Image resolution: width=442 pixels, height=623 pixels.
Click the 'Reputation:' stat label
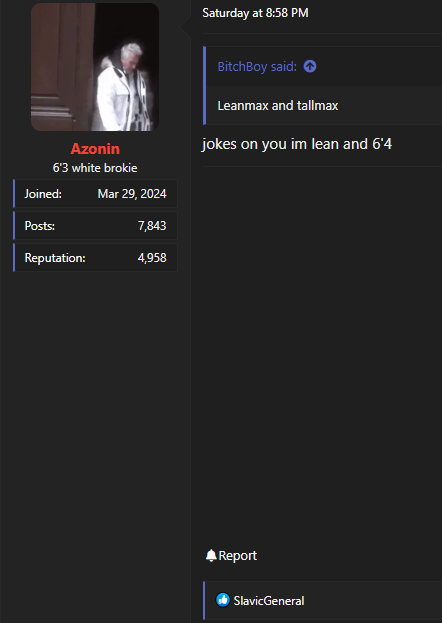tap(55, 258)
